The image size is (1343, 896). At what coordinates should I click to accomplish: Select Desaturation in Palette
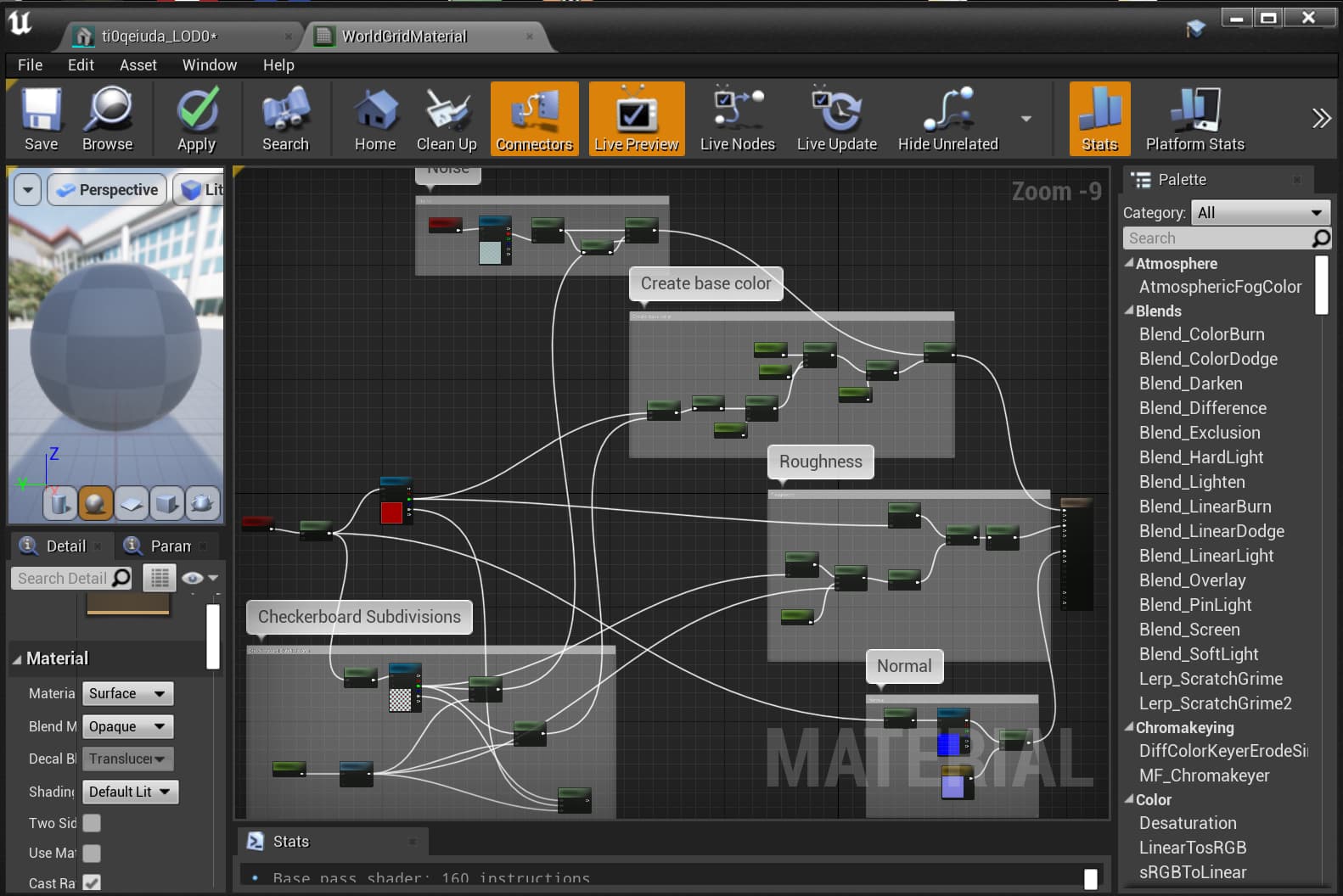[x=1188, y=823]
